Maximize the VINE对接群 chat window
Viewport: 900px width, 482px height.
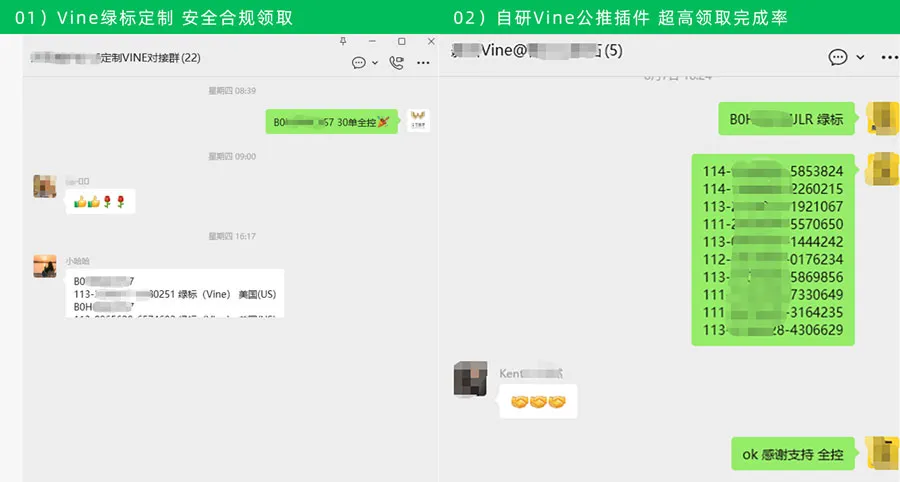pyautogui.click(x=402, y=41)
